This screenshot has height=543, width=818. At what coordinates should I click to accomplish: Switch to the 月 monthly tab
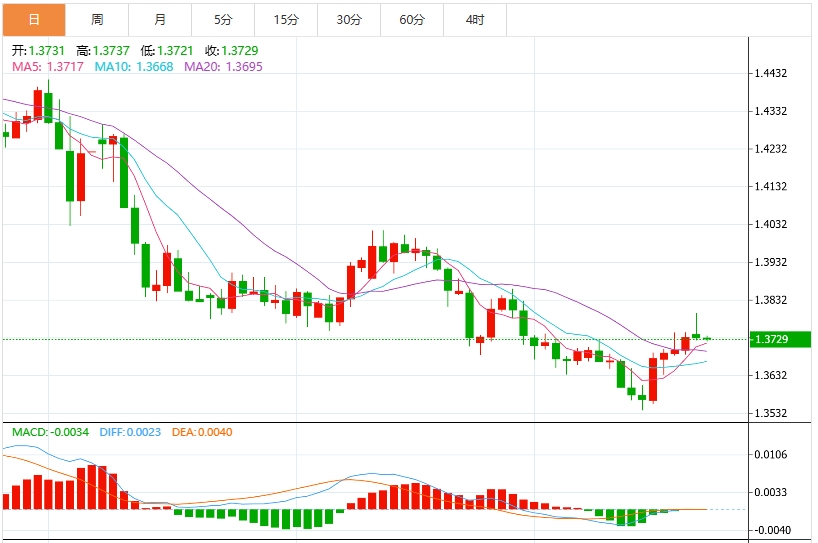pyautogui.click(x=160, y=20)
